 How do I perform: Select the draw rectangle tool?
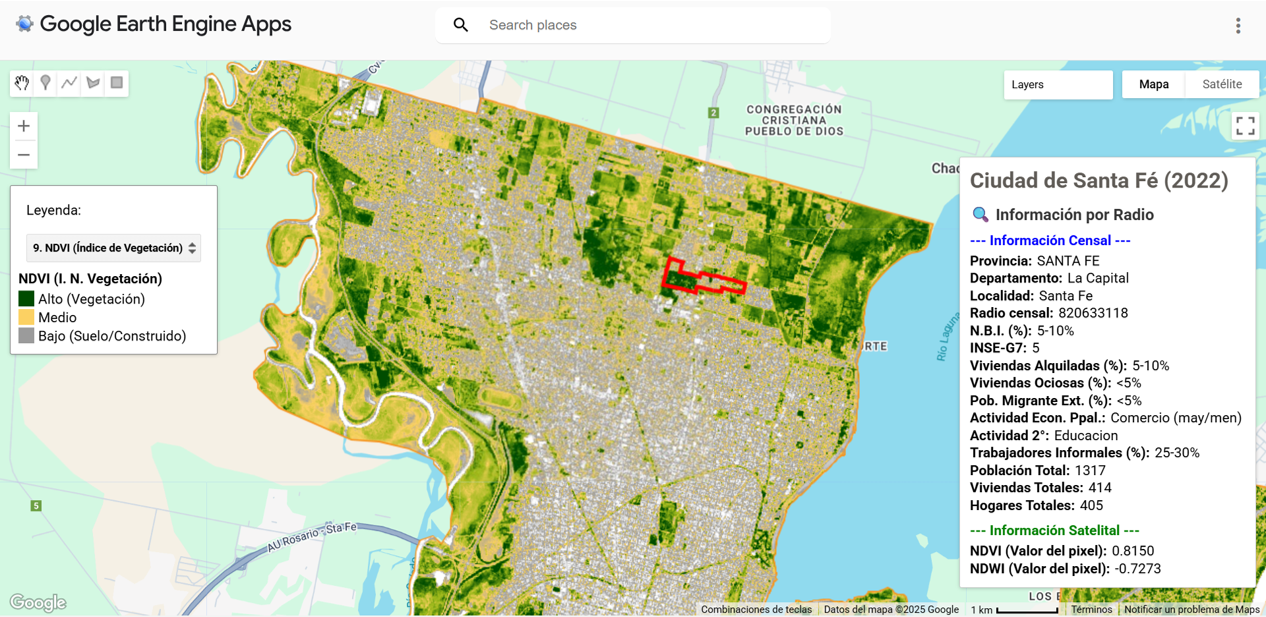pos(117,83)
